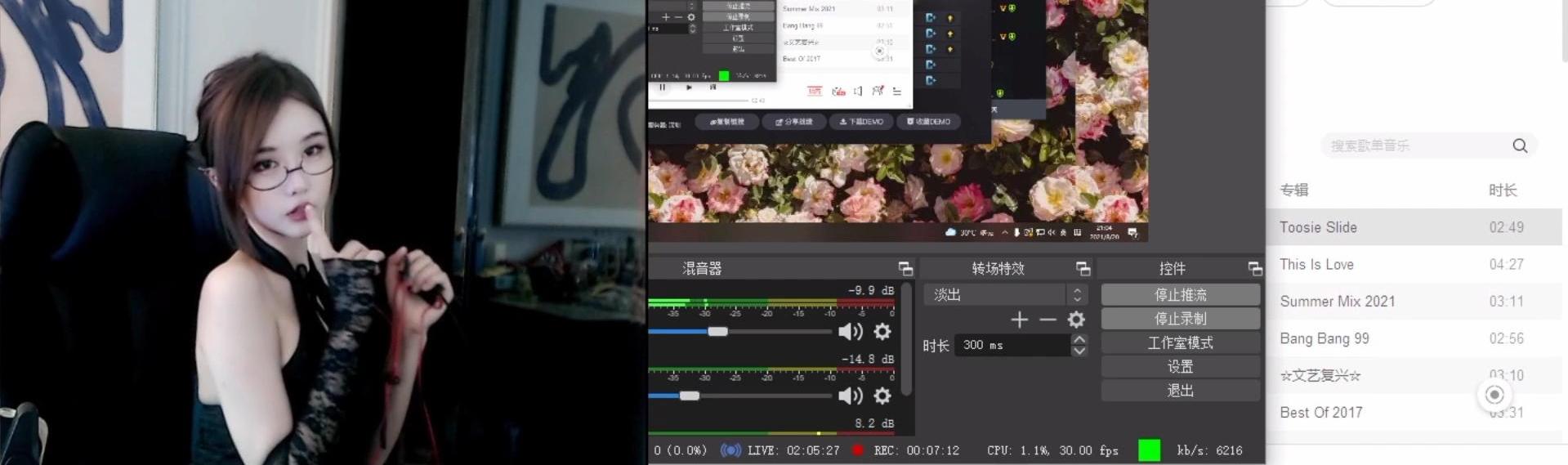Viewport: 1568px width, 465px height.
Task: Open settings gear for the -14.8 dB track
Action: point(882,396)
